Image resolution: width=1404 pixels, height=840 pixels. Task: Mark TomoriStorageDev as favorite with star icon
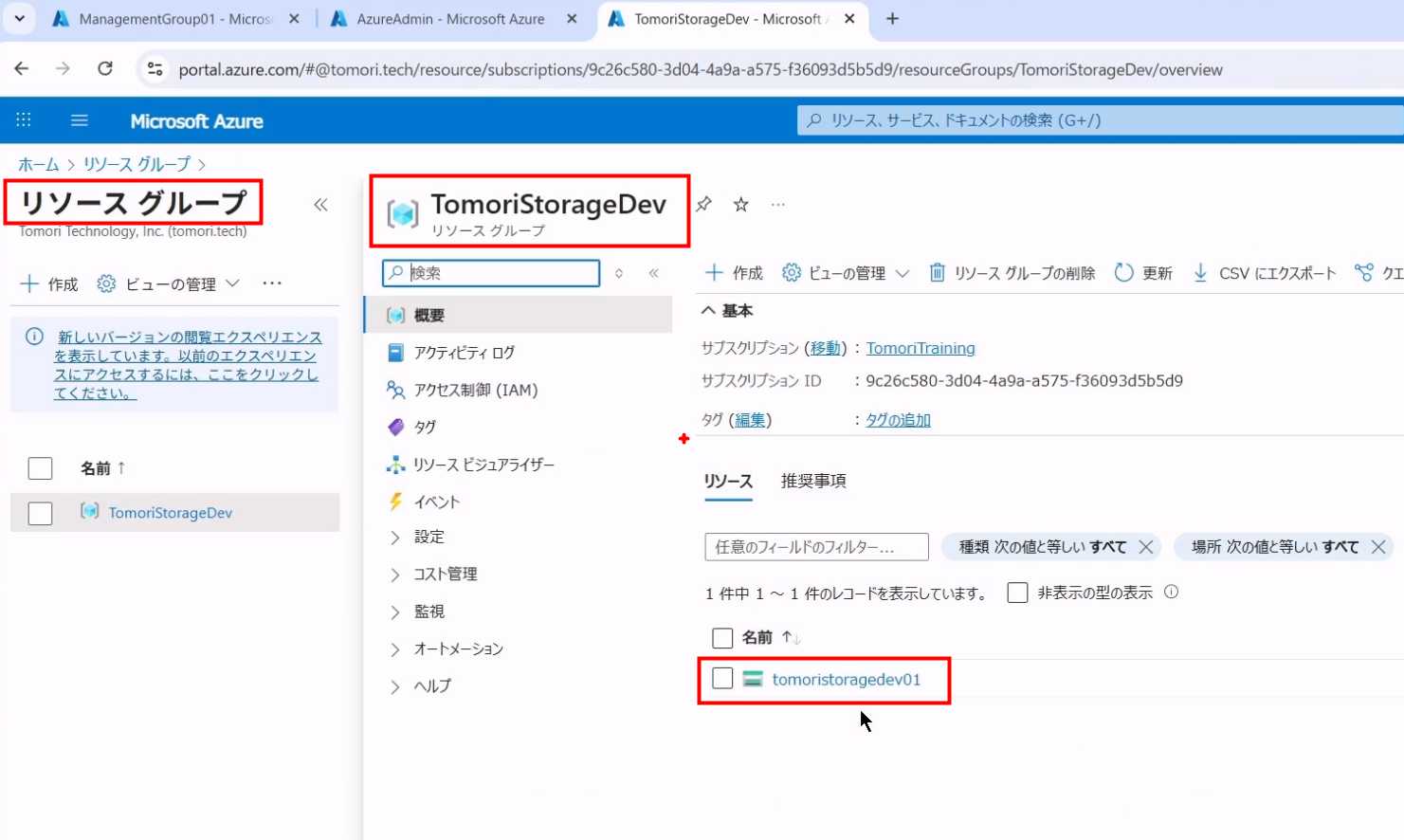point(741,205)
